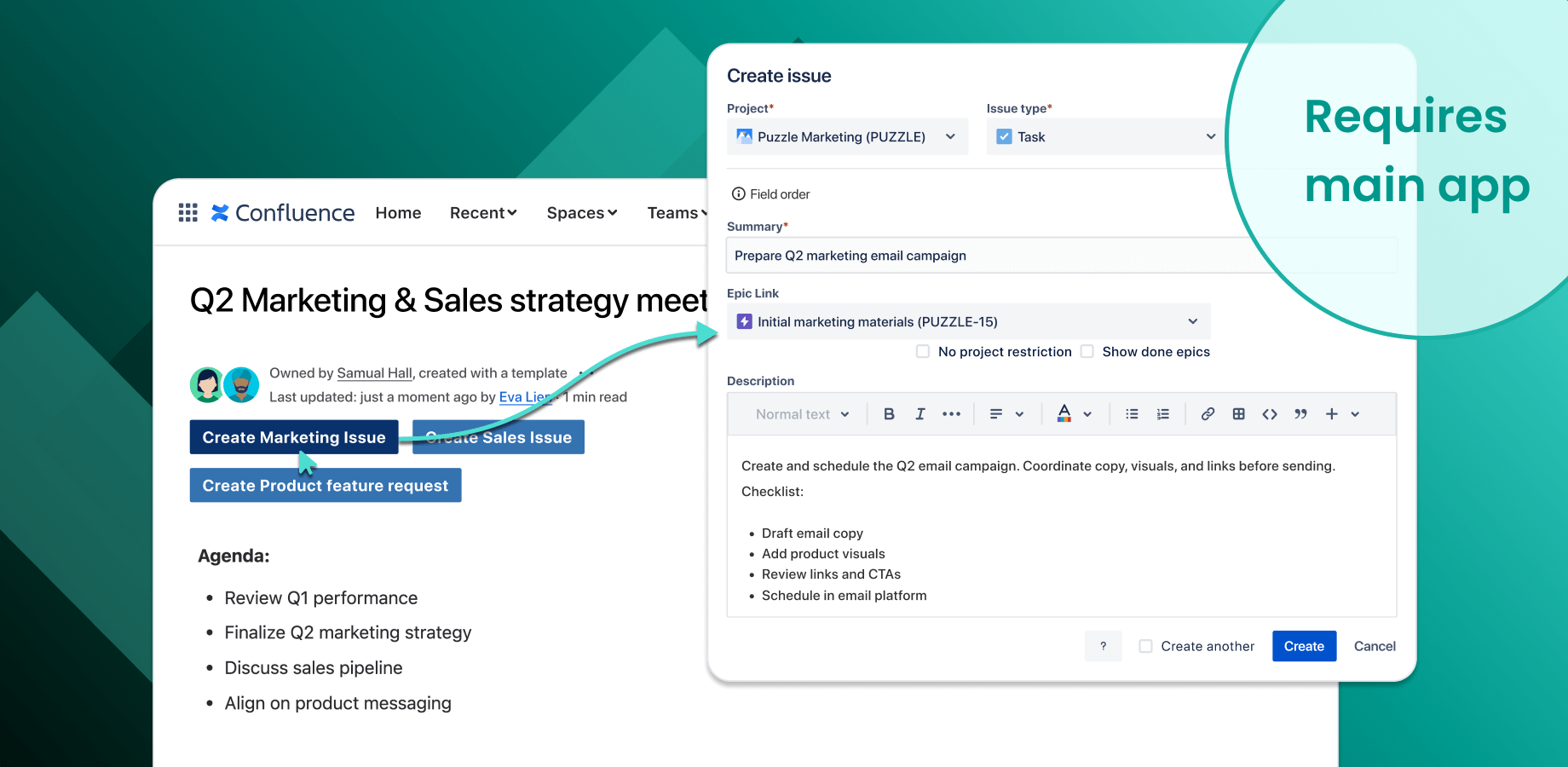
Task: Insert a numbered list
Action: [1163, 414]
